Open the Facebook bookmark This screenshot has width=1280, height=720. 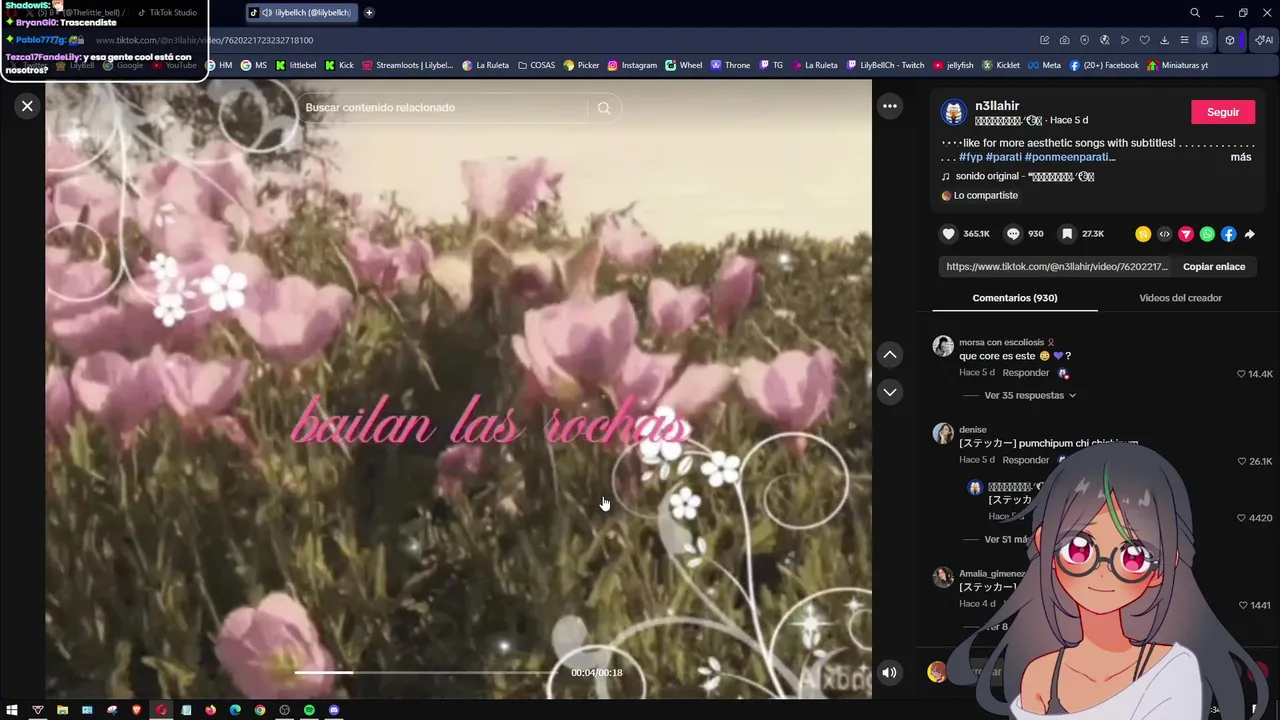pyautogui.click(x=1104, y=65)
